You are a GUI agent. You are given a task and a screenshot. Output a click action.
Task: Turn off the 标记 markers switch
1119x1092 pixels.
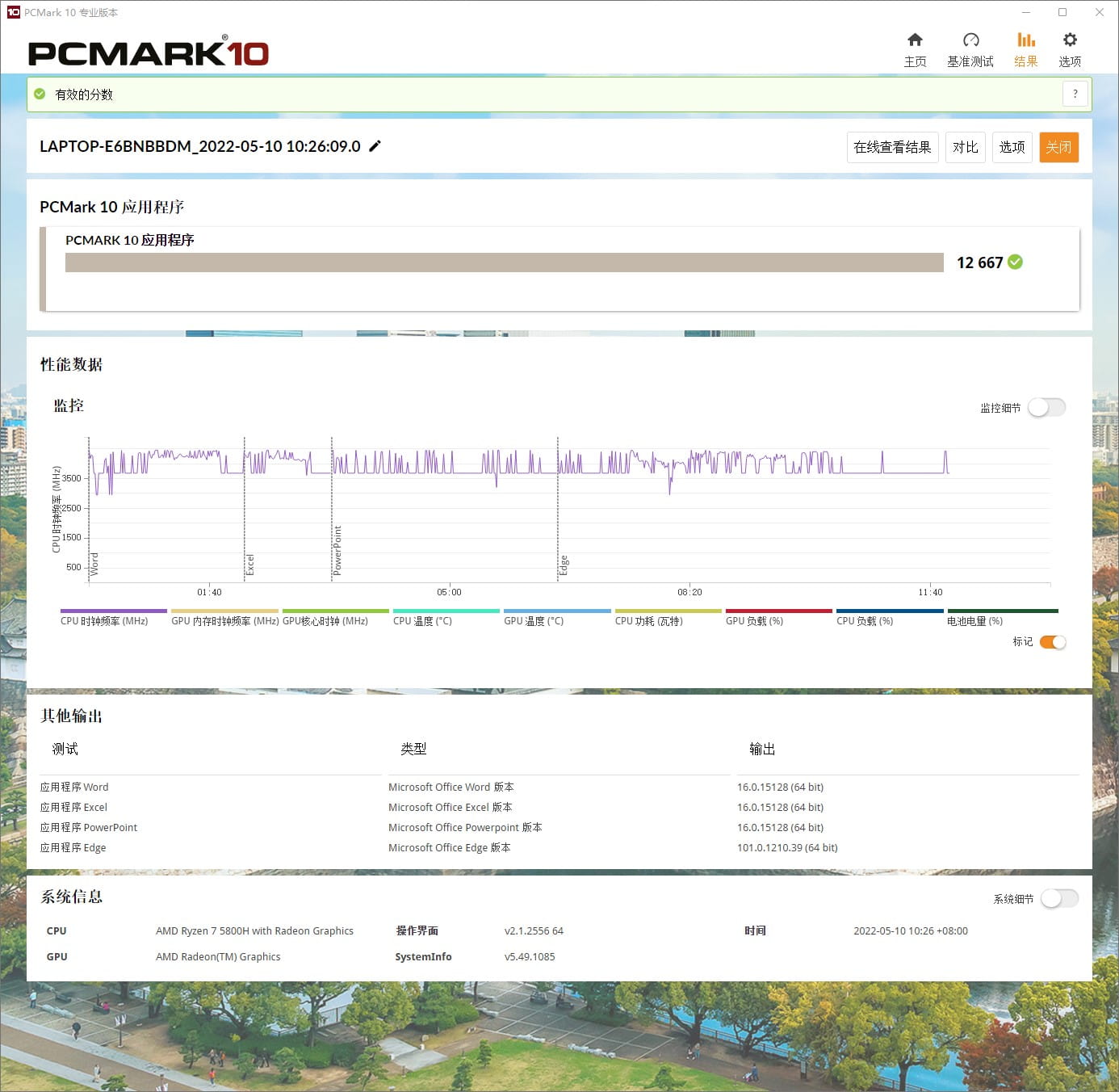click(1053, 642)
